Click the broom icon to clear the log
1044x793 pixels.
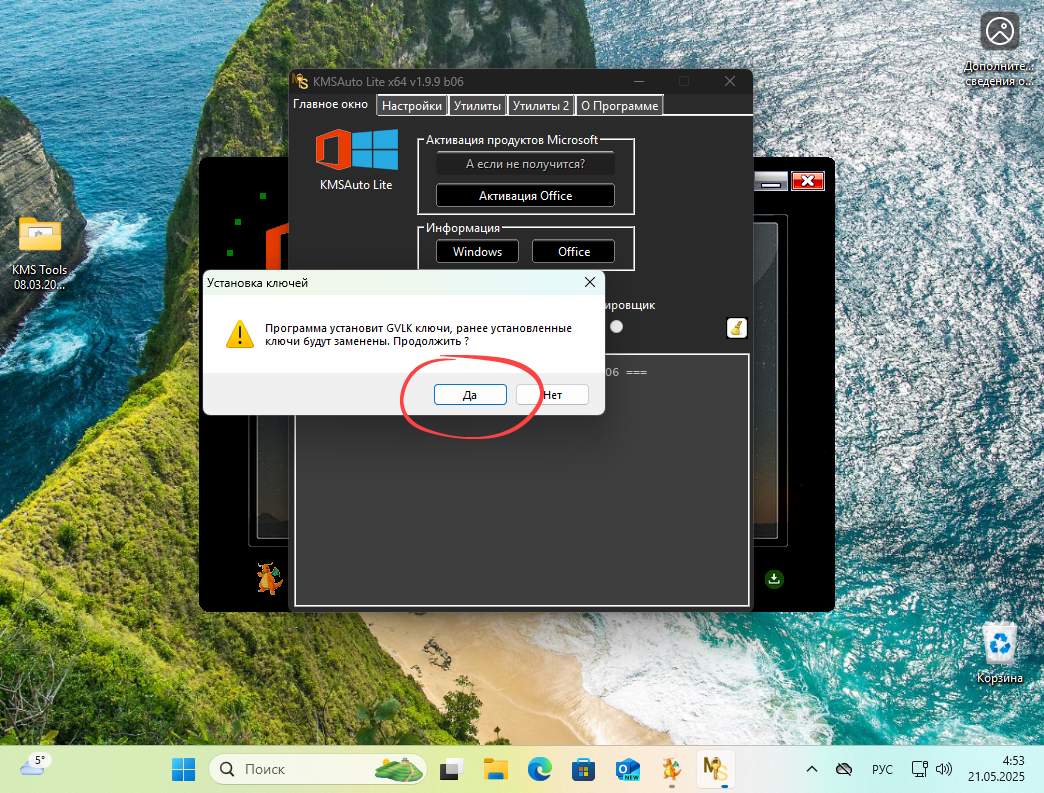point(737,328)
